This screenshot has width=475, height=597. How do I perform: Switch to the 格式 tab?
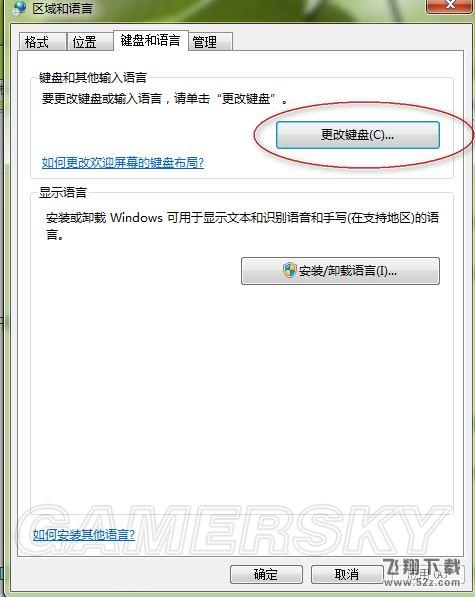[42, 42]
